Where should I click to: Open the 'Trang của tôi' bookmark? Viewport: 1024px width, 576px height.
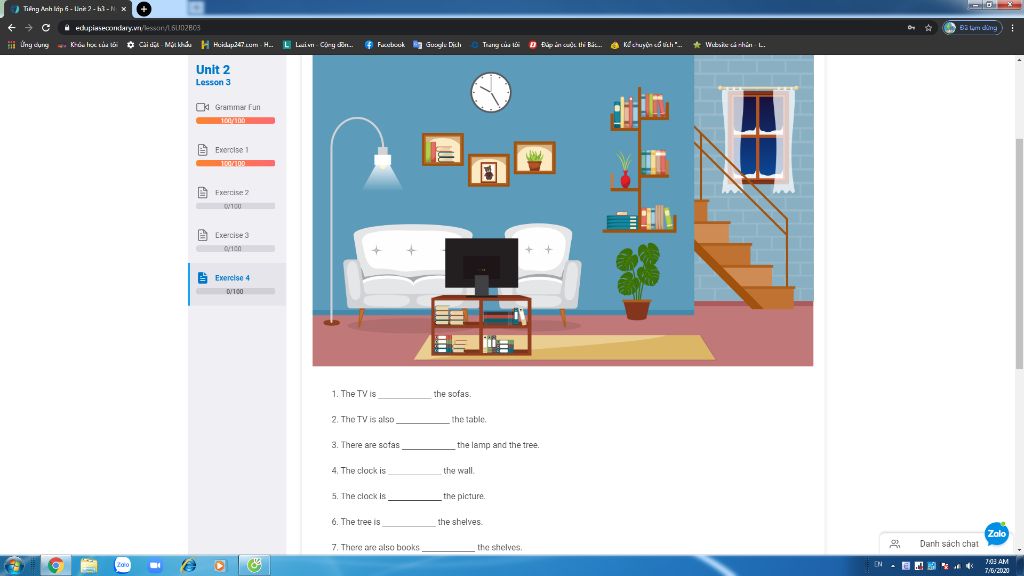point(495,44)
